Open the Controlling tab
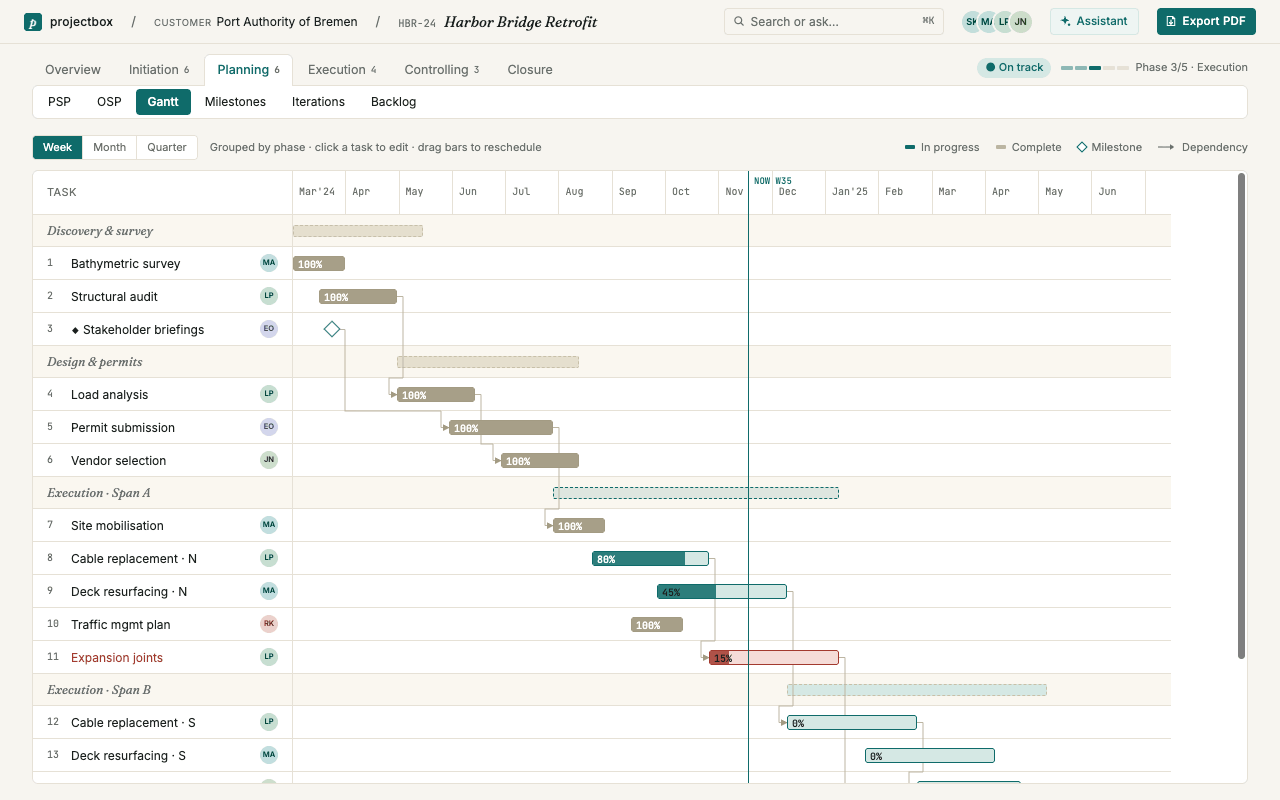 pos(442,70)
